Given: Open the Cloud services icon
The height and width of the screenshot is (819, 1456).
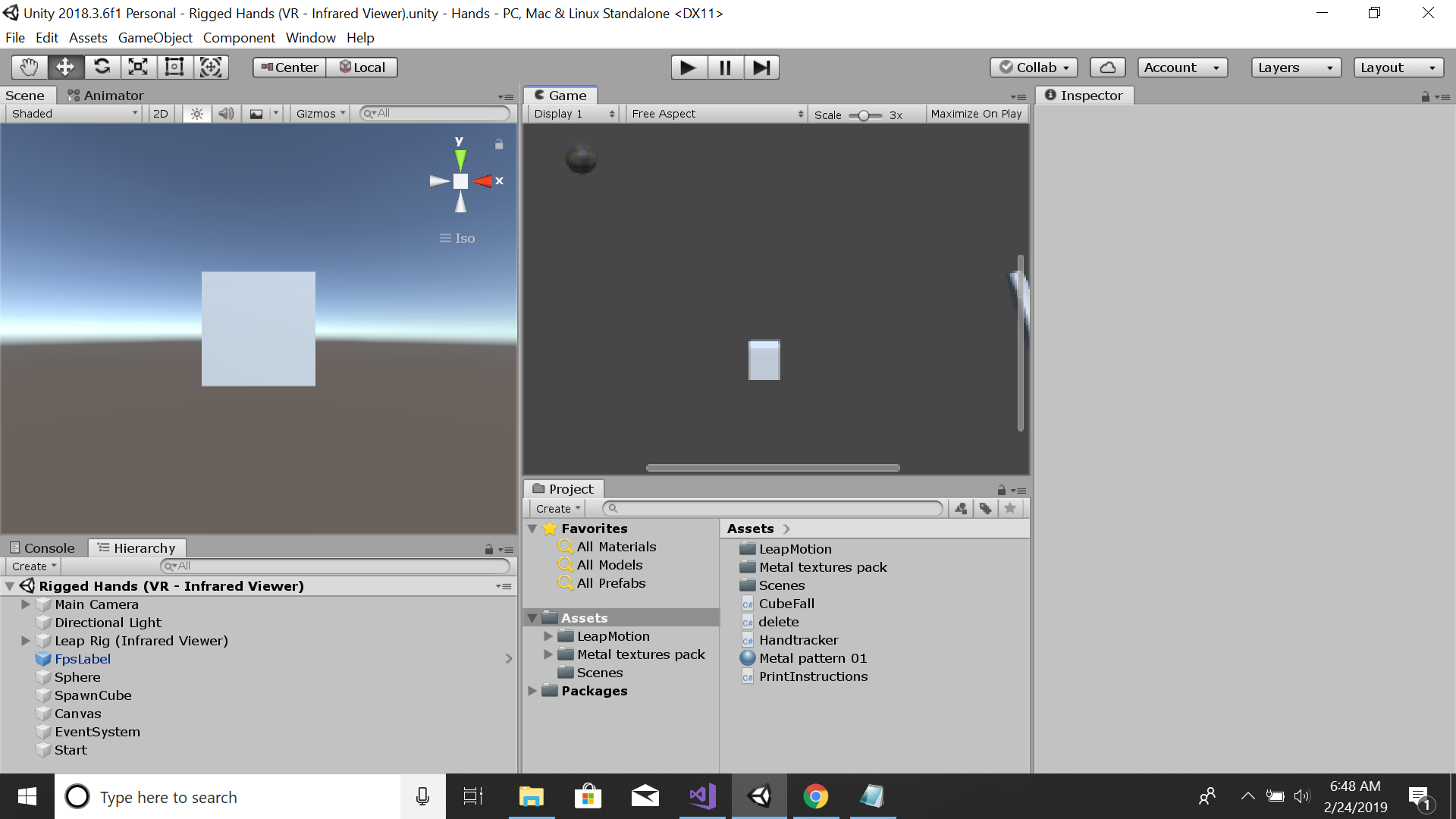Looking at the screenshot, I should tap(1107, 67).
